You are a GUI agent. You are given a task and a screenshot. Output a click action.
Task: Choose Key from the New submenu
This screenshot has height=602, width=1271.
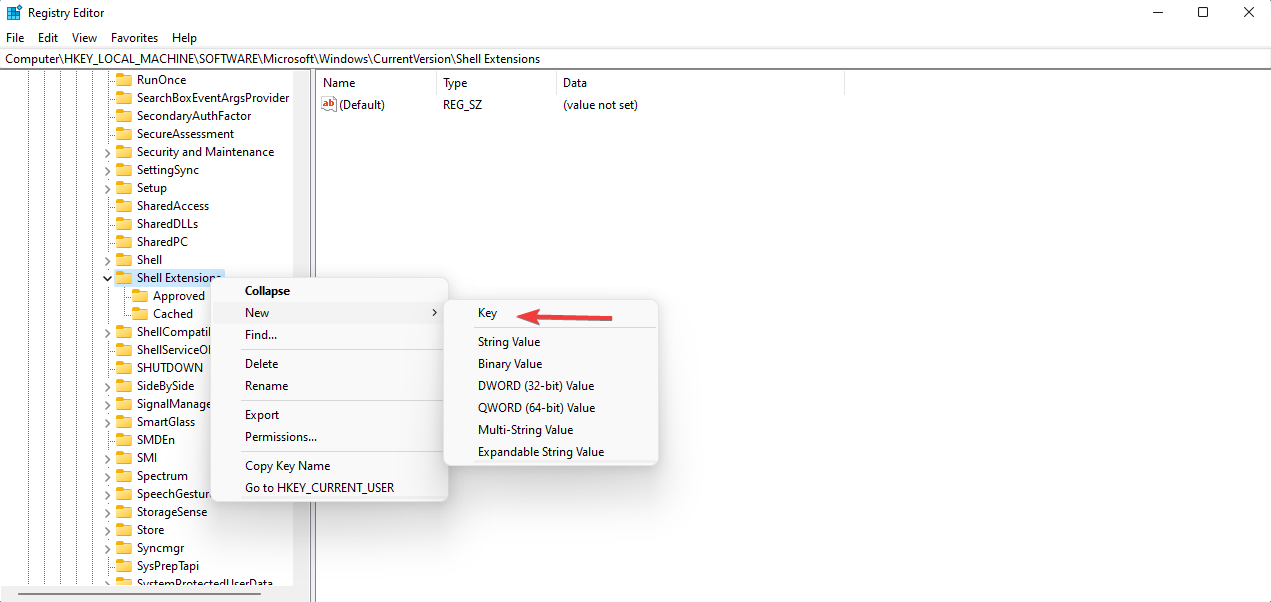click(x=551, y=313)
